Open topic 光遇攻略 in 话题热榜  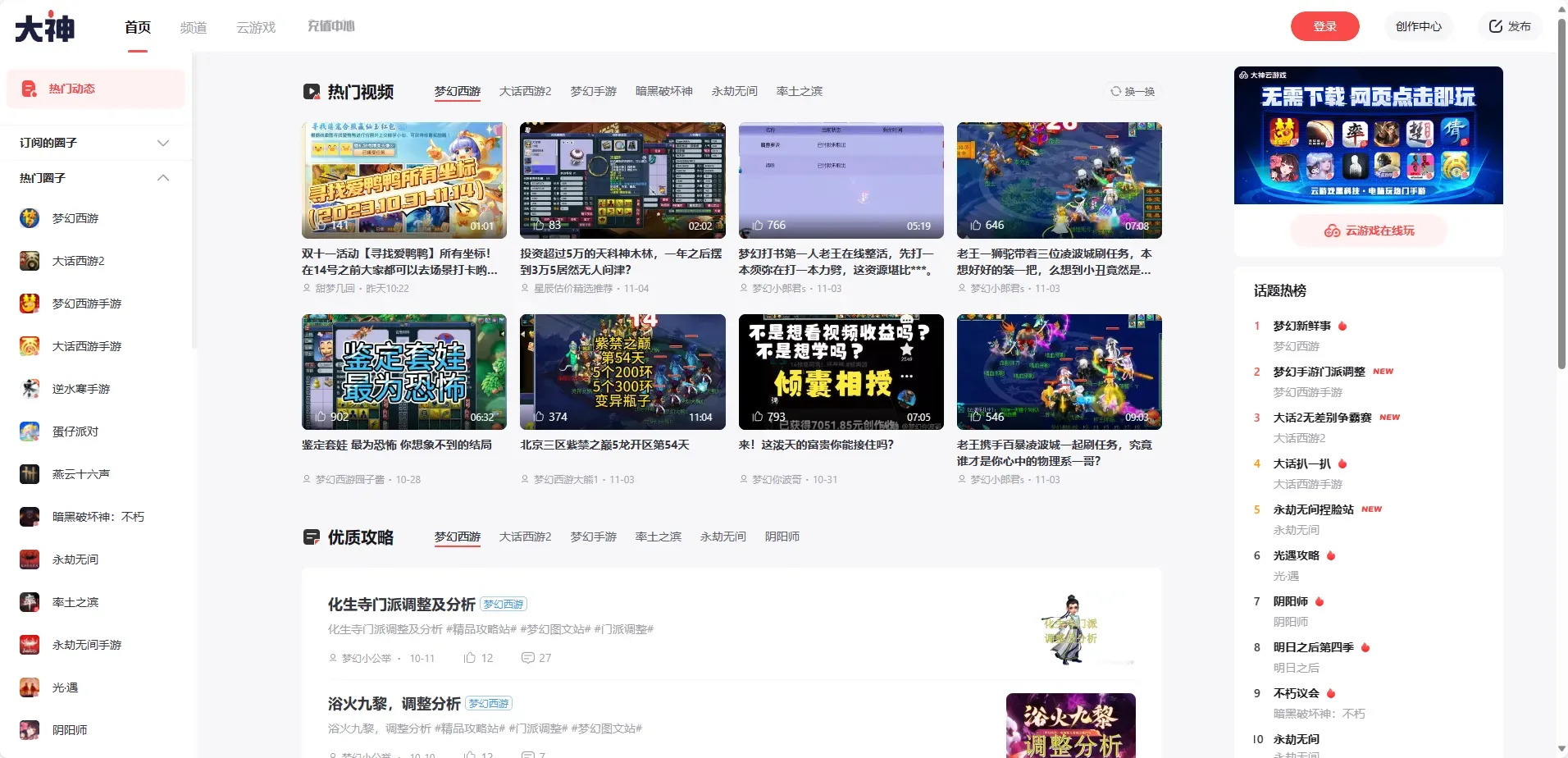[x=1296, y=555]
